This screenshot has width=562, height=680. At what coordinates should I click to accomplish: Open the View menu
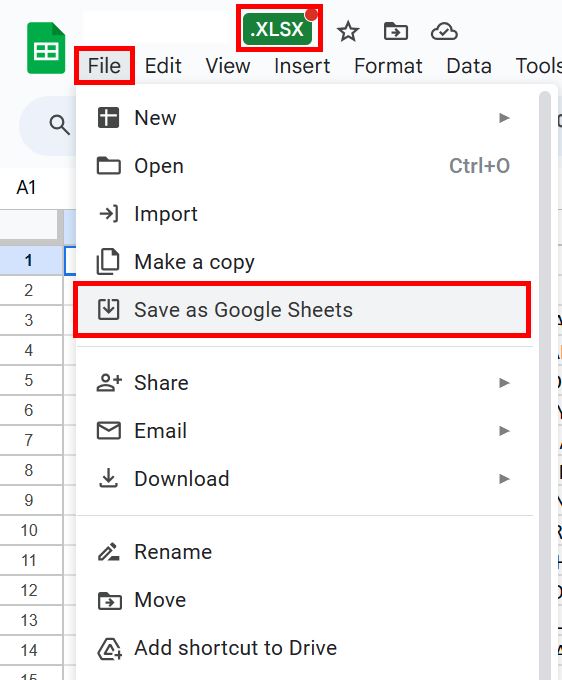coord(228,66)
